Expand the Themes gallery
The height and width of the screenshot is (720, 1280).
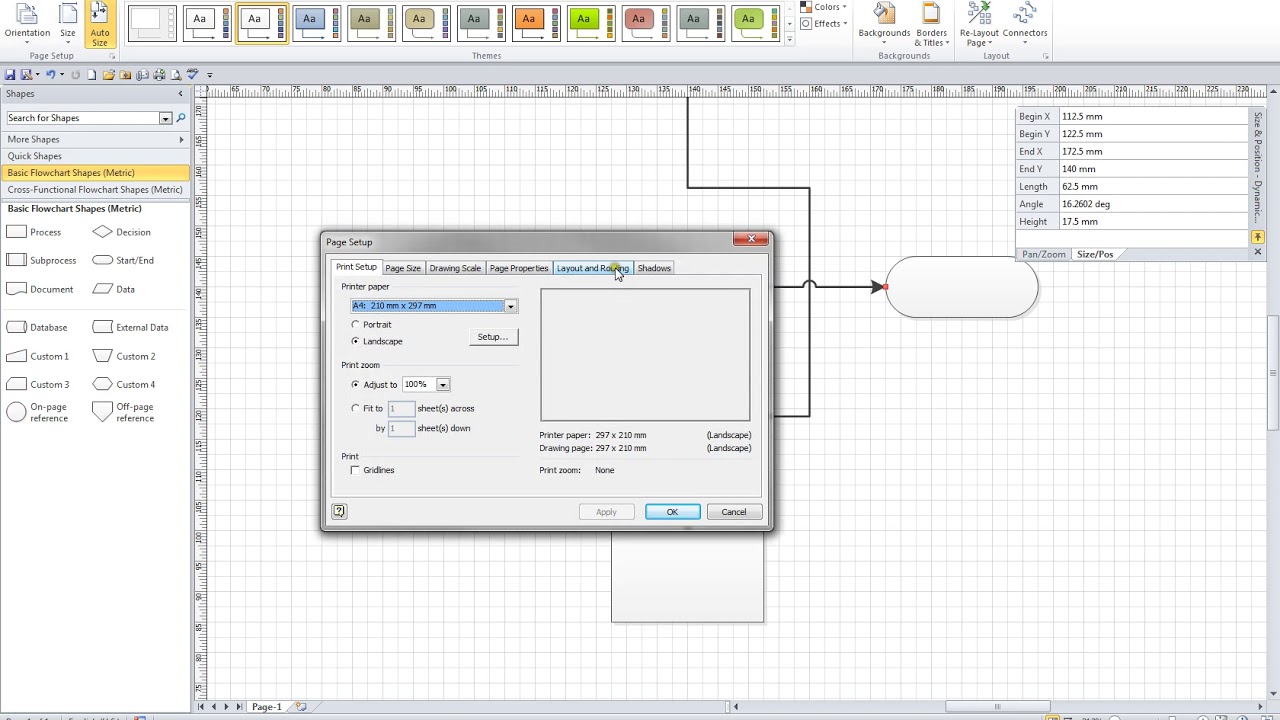[790, 39]
